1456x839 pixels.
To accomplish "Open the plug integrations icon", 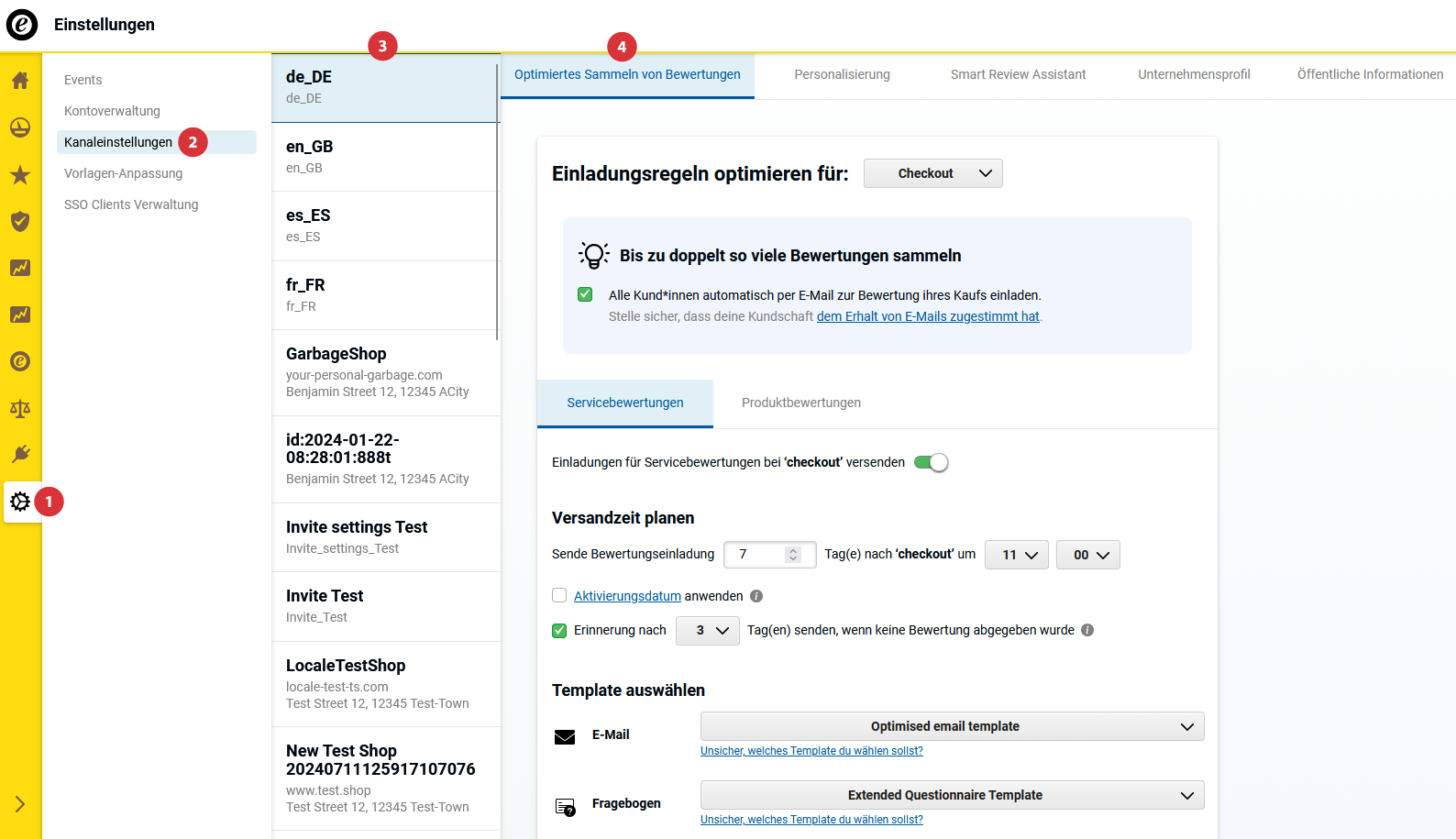I will [x=20, y=454].
